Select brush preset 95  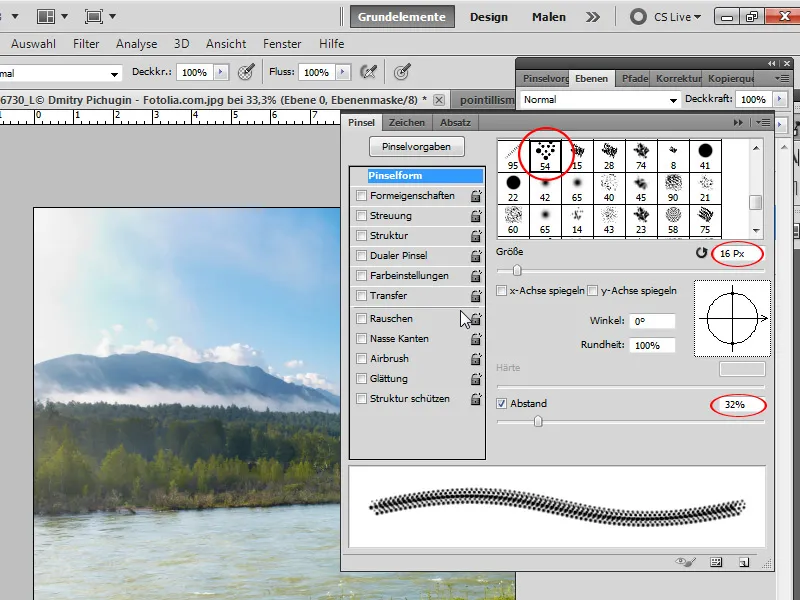(x=513, y=156)
